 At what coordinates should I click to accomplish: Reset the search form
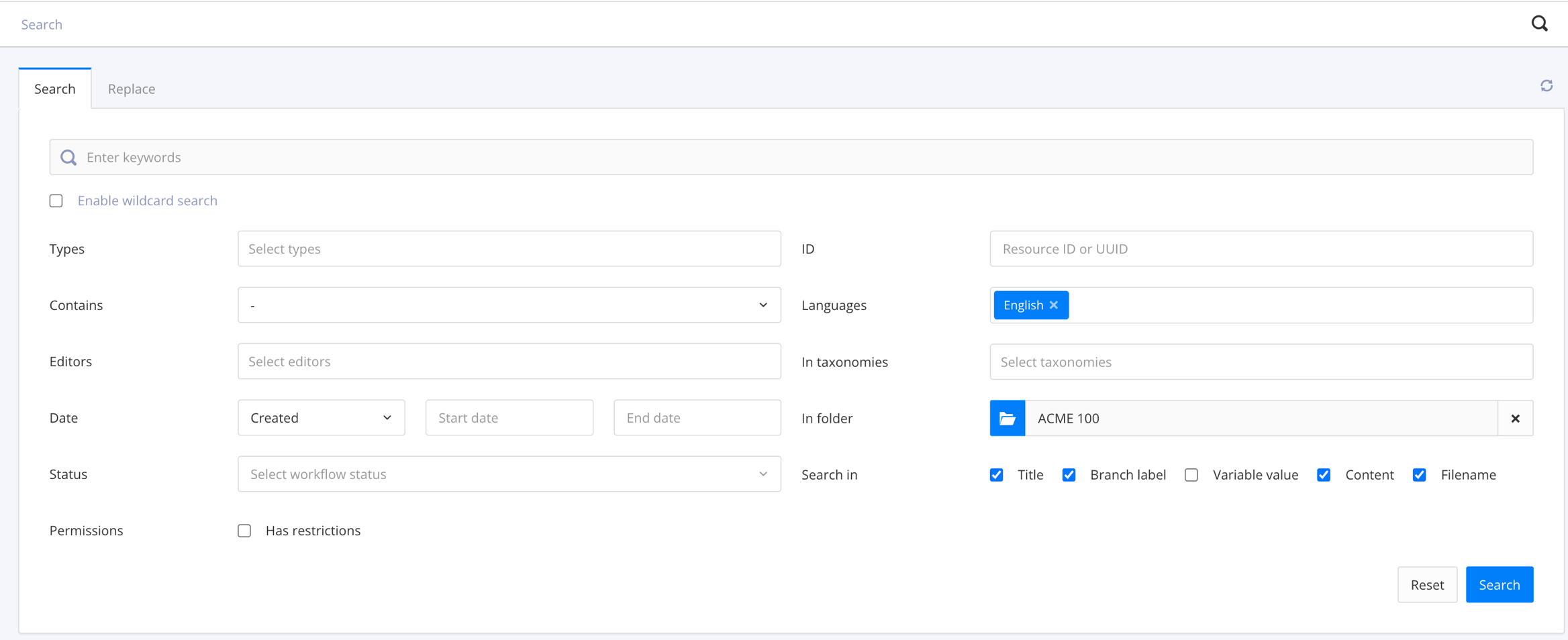[1427, 584]
